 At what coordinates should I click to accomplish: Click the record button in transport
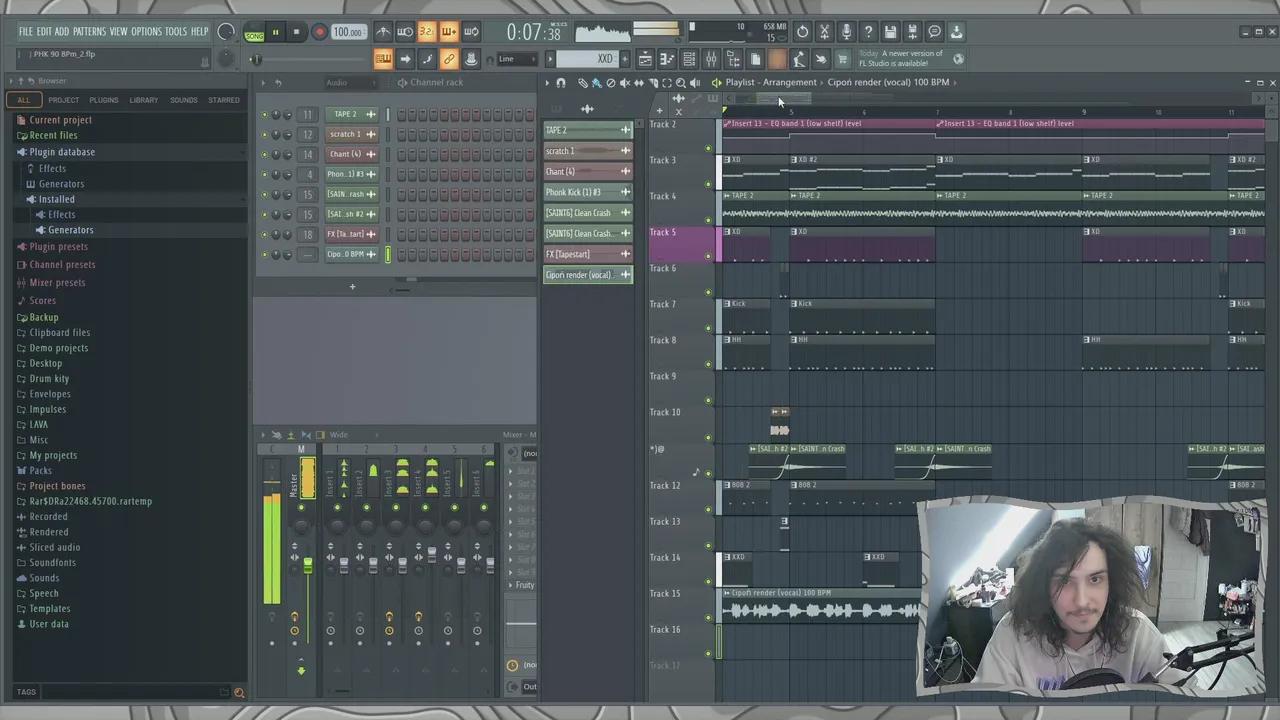(x=319, y=32)
